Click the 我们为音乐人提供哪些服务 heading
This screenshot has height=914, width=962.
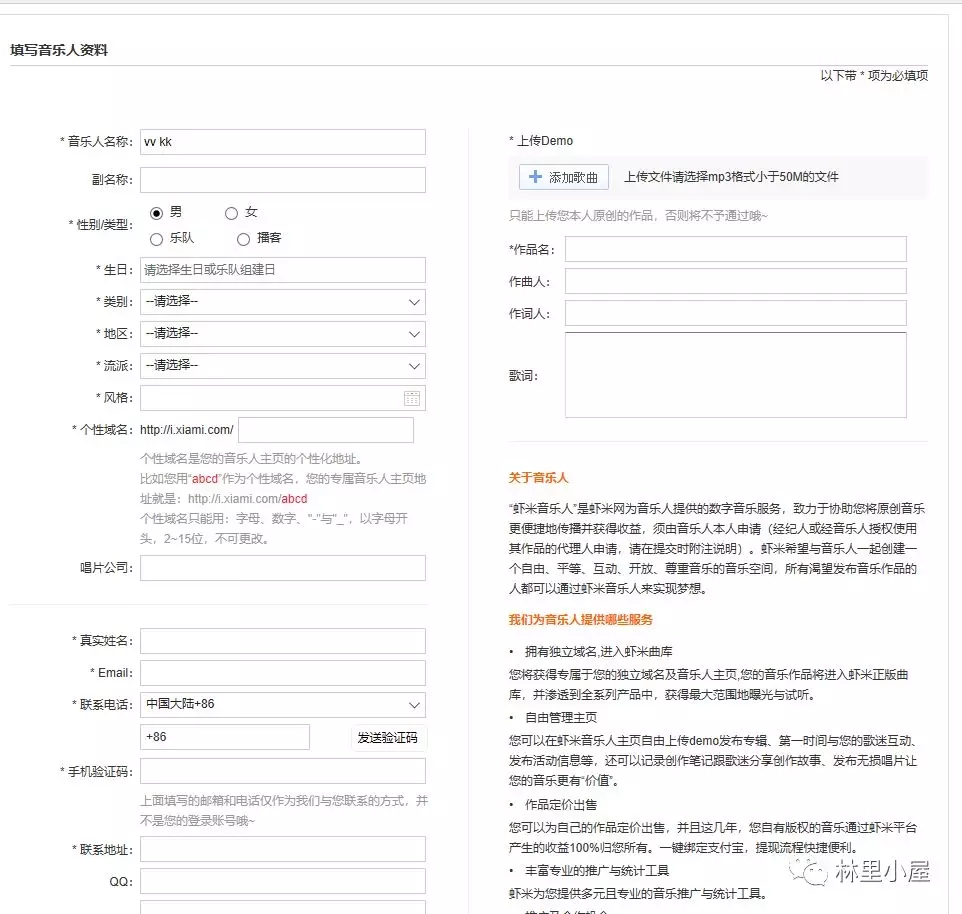coord(580,620)
